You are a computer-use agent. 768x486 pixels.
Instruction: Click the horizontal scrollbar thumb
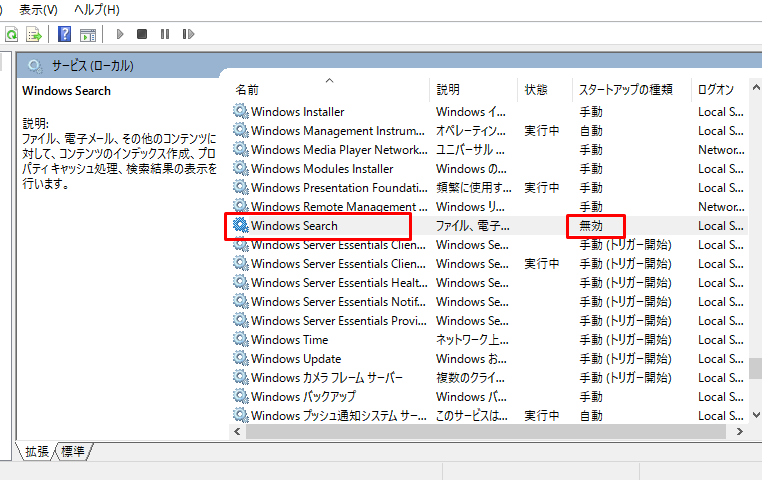tap(486, 432)
